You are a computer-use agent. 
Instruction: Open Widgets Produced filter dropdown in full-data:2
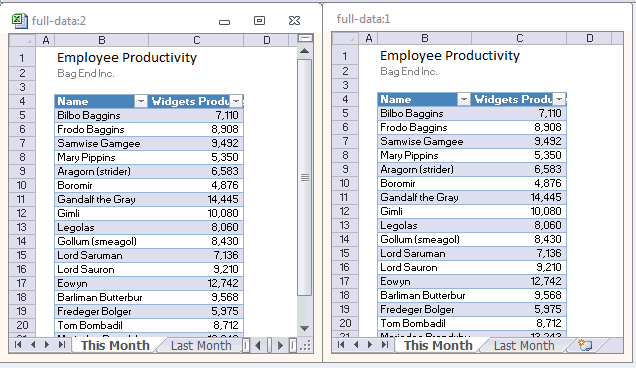coord(236,101)
